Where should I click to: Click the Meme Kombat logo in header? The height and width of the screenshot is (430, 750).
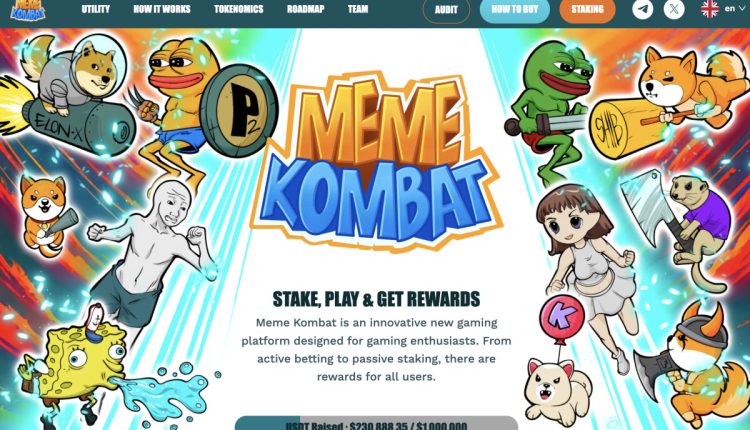[28, 10]
